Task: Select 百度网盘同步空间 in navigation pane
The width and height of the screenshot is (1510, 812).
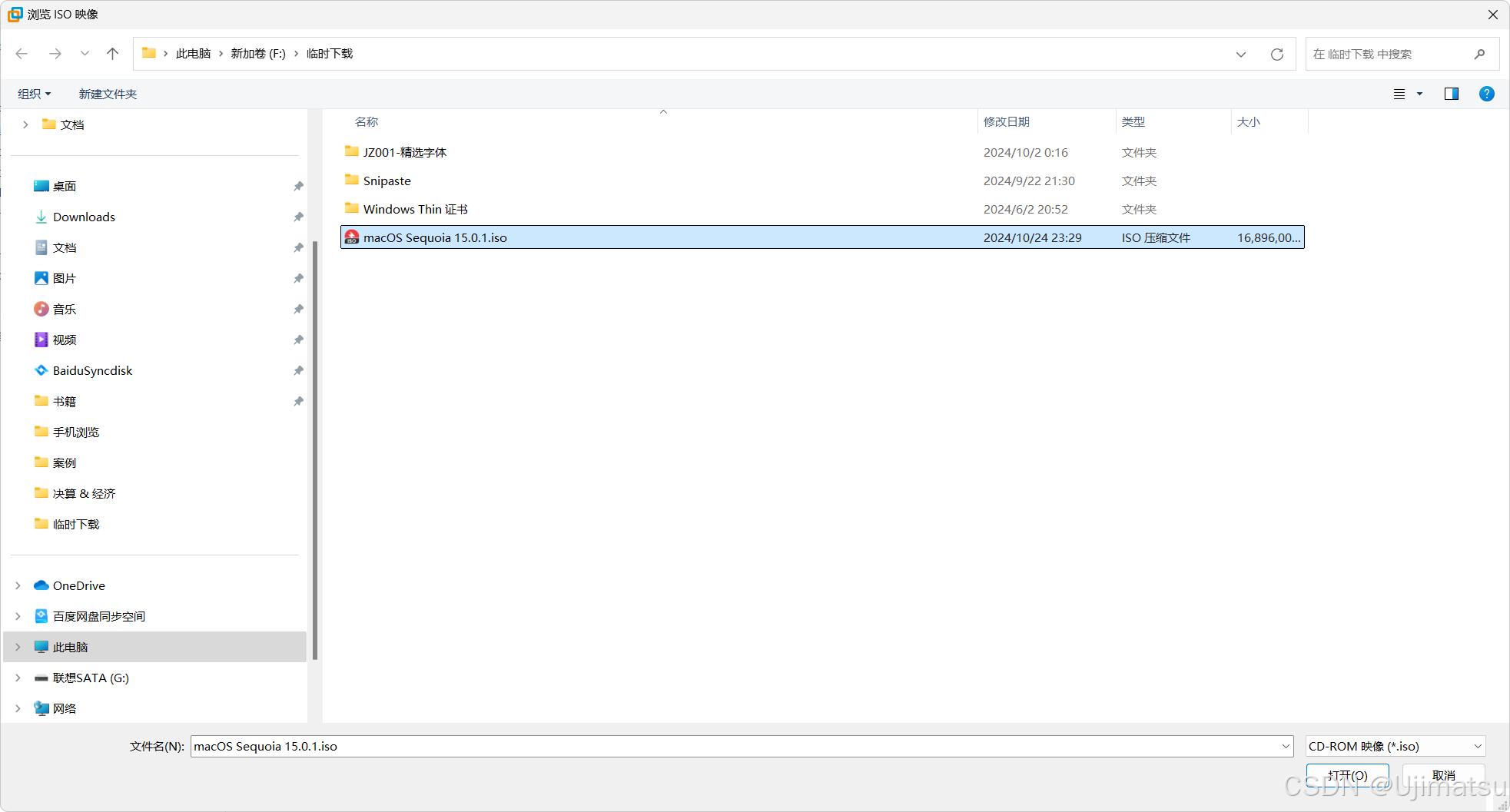Action: tap(98, 616)
